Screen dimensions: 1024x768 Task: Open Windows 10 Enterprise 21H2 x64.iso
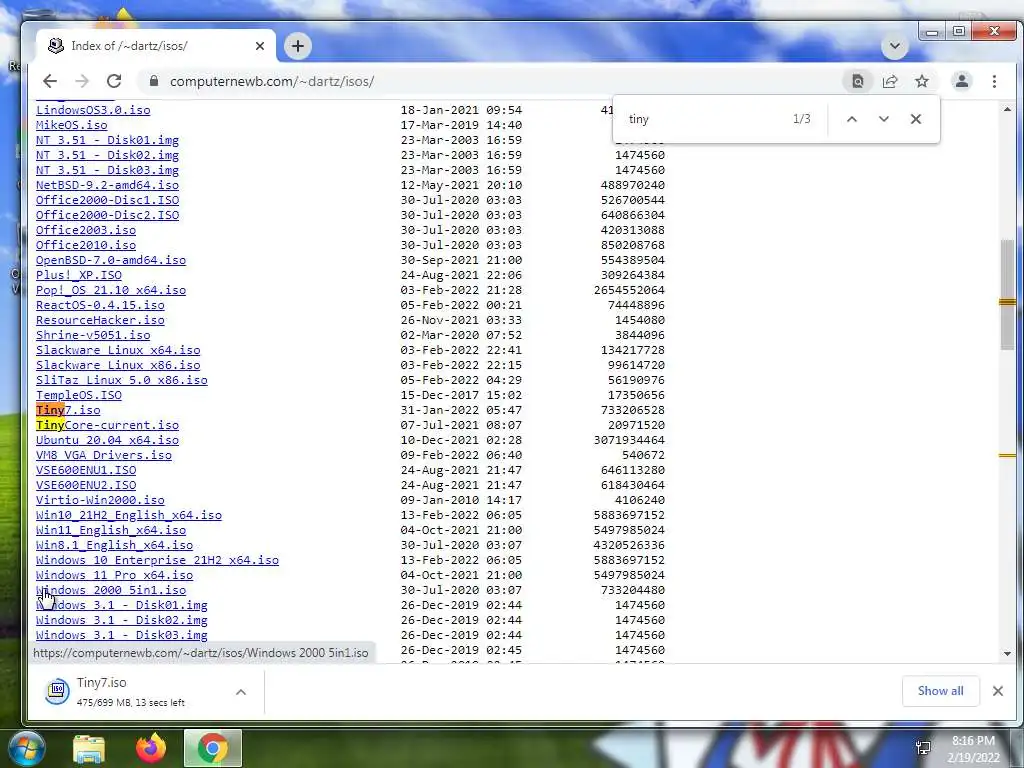pyautogui.click(x=157, y=560)
